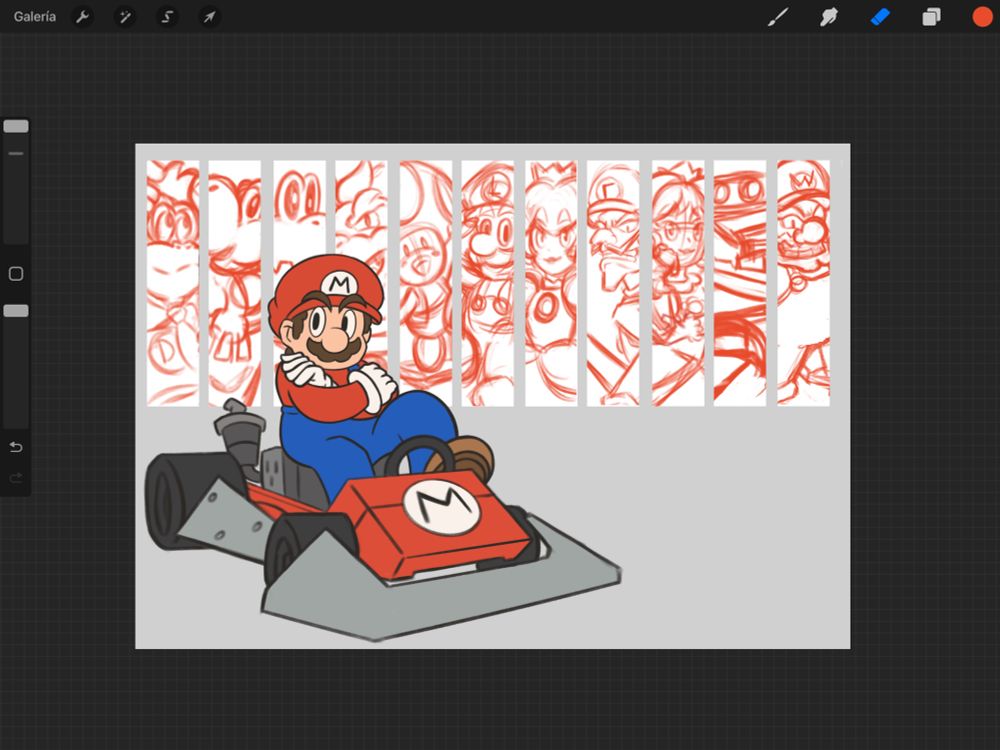Open the Brush library

[x=778, y=16]
